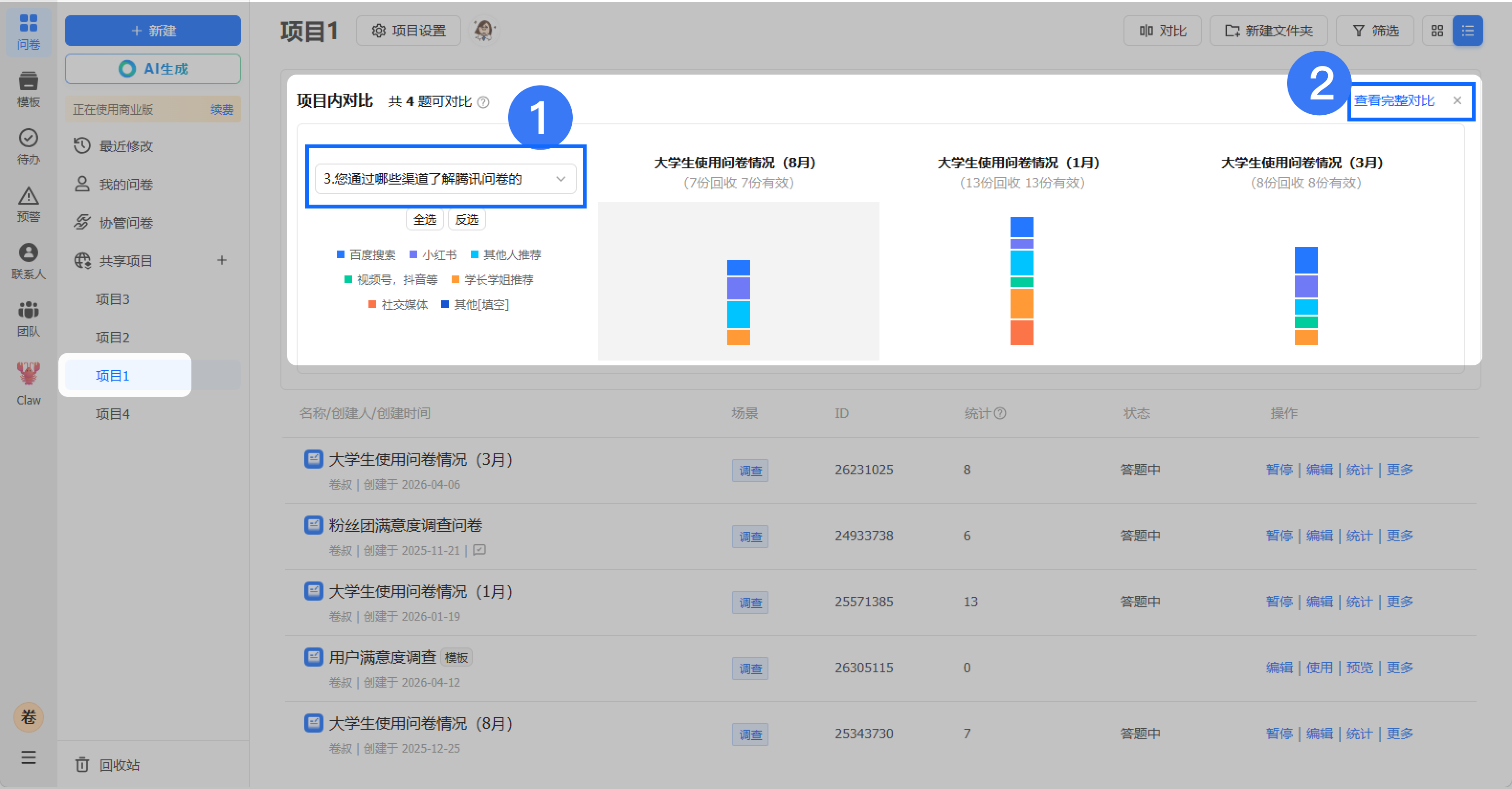This screenshot has width=1512, height=789.
Task: Show help for comparable questions count
Action: pos(483,102)
